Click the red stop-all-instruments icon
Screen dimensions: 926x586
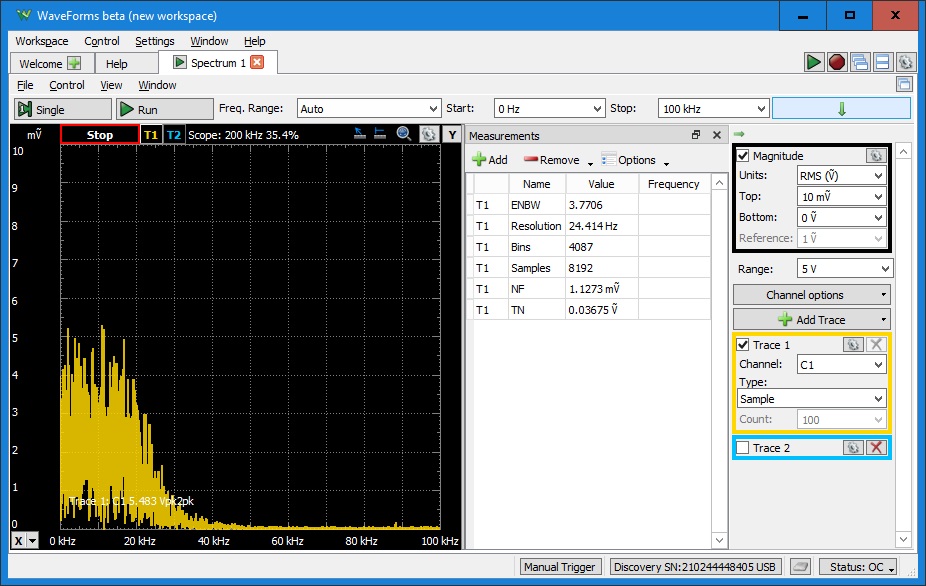tap(837, 62)
